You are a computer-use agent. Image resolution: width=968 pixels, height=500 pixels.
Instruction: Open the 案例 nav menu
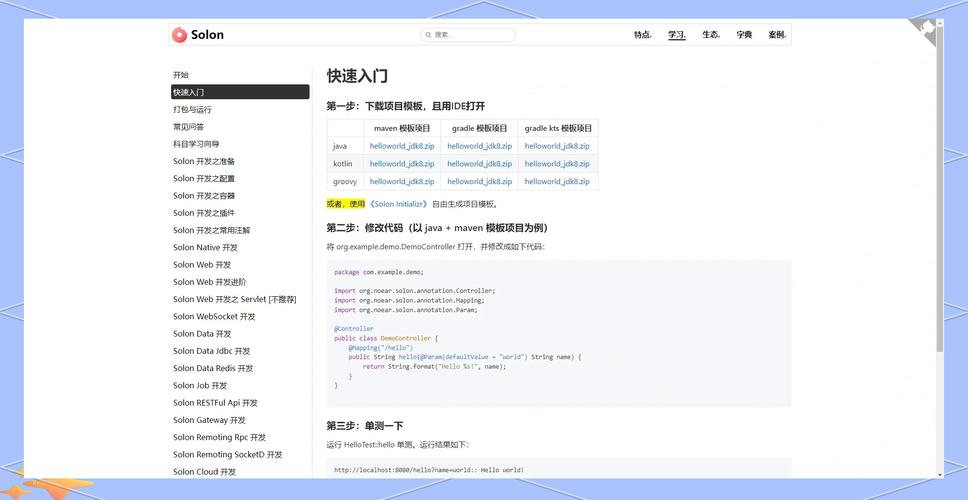(777, 35)
